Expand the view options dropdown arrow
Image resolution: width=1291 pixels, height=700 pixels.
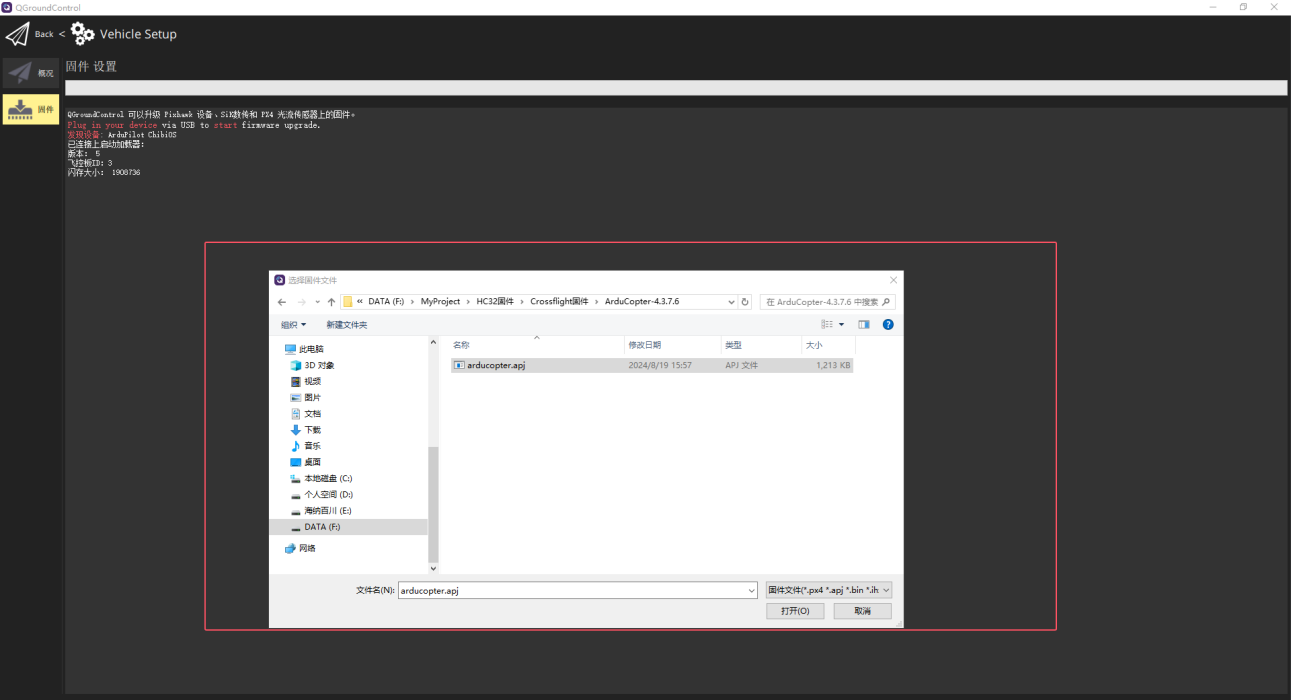coord(841,324)
